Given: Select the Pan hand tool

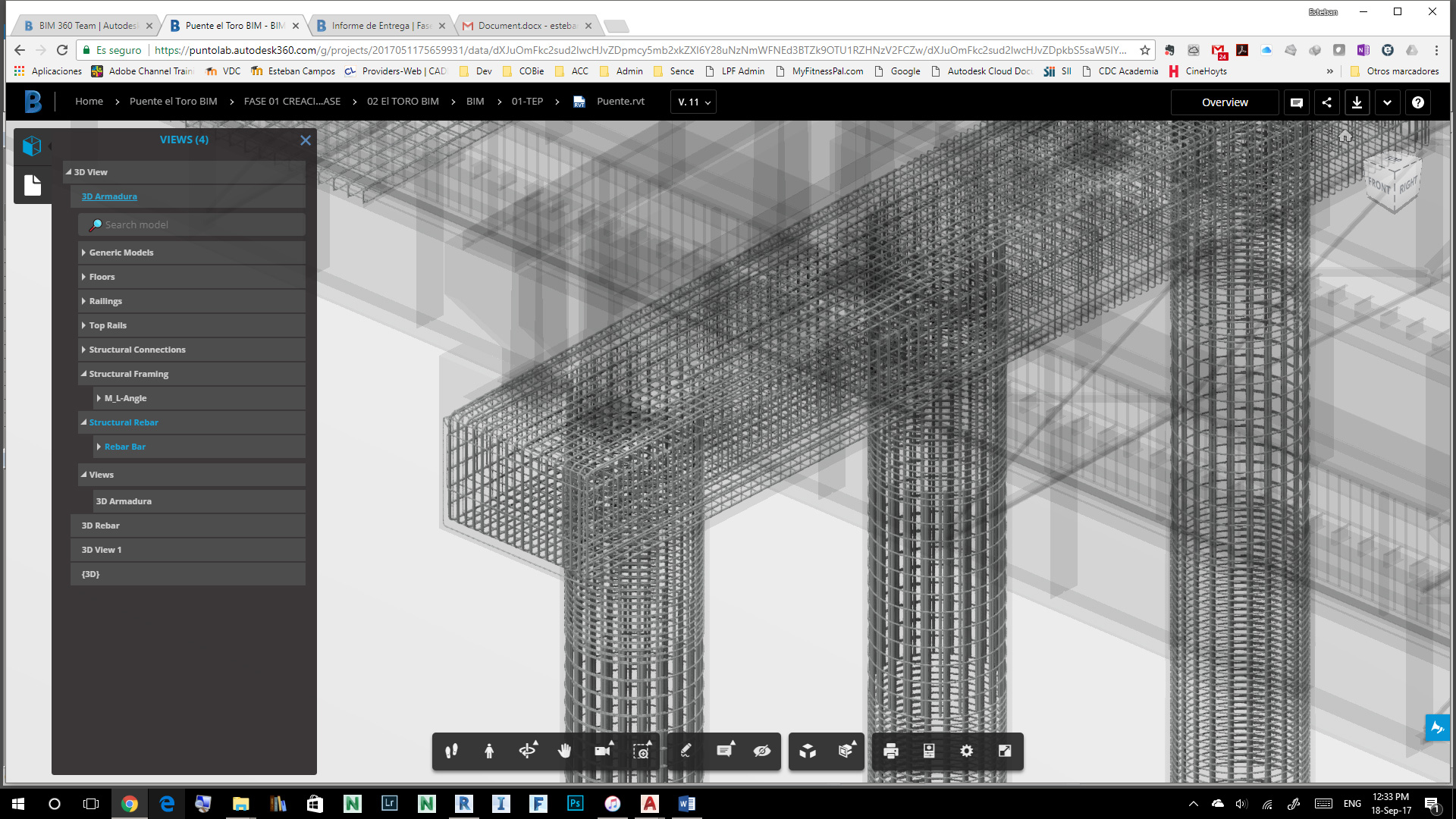Looking at the screenshot, I should click(564, 751).
